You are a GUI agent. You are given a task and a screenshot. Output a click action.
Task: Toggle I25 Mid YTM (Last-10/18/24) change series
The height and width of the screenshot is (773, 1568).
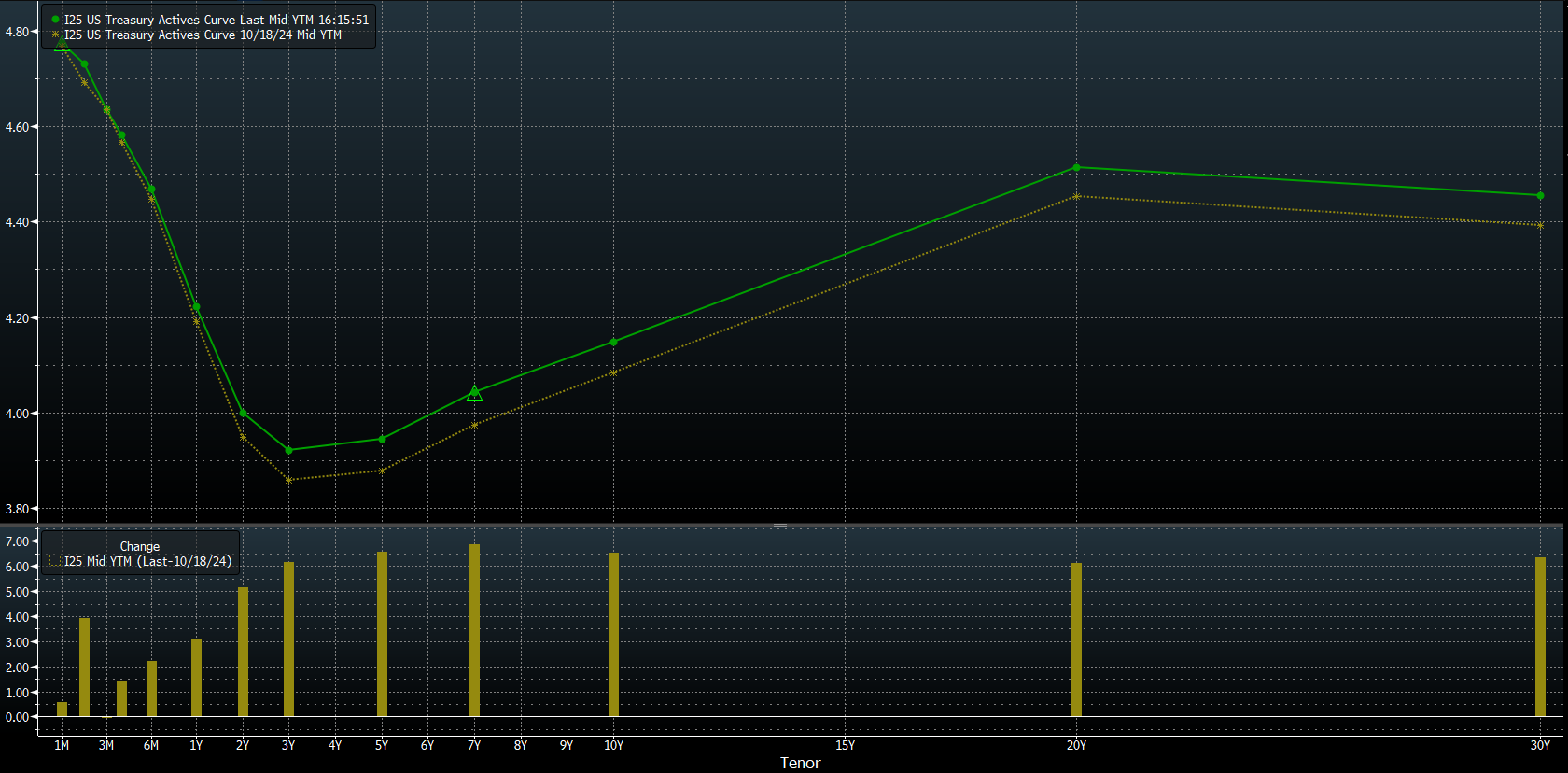click(x=147, y=561)
